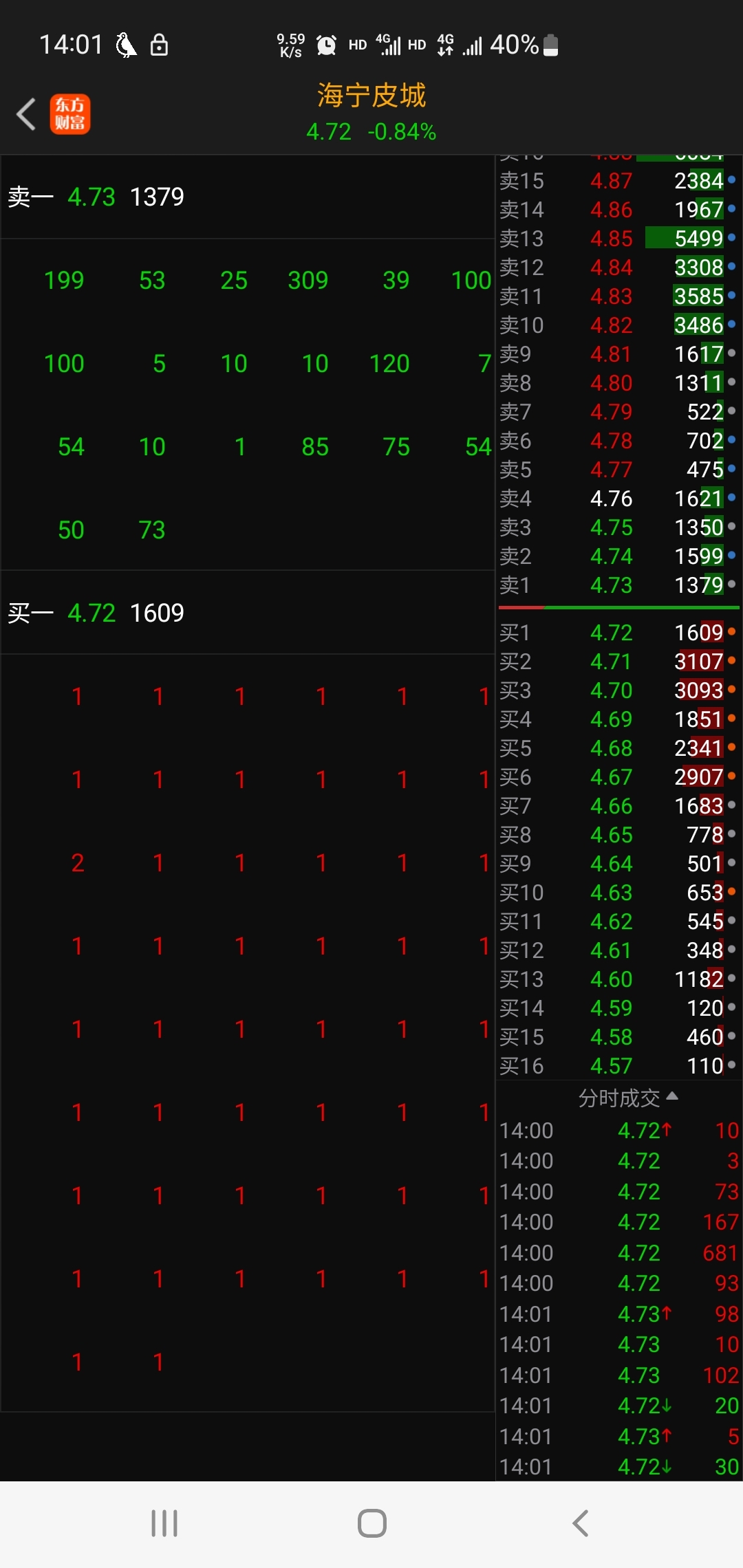Tap the 卖7 row at 4.79
Viewport: 743px width, 1568px height.
click(x=618, y=412)
